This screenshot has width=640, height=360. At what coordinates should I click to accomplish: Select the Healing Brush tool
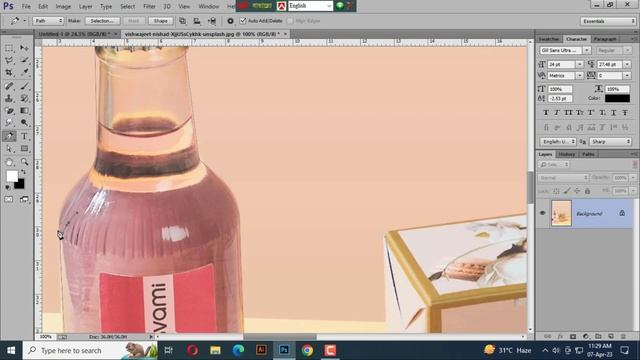(x=9, y=86)
